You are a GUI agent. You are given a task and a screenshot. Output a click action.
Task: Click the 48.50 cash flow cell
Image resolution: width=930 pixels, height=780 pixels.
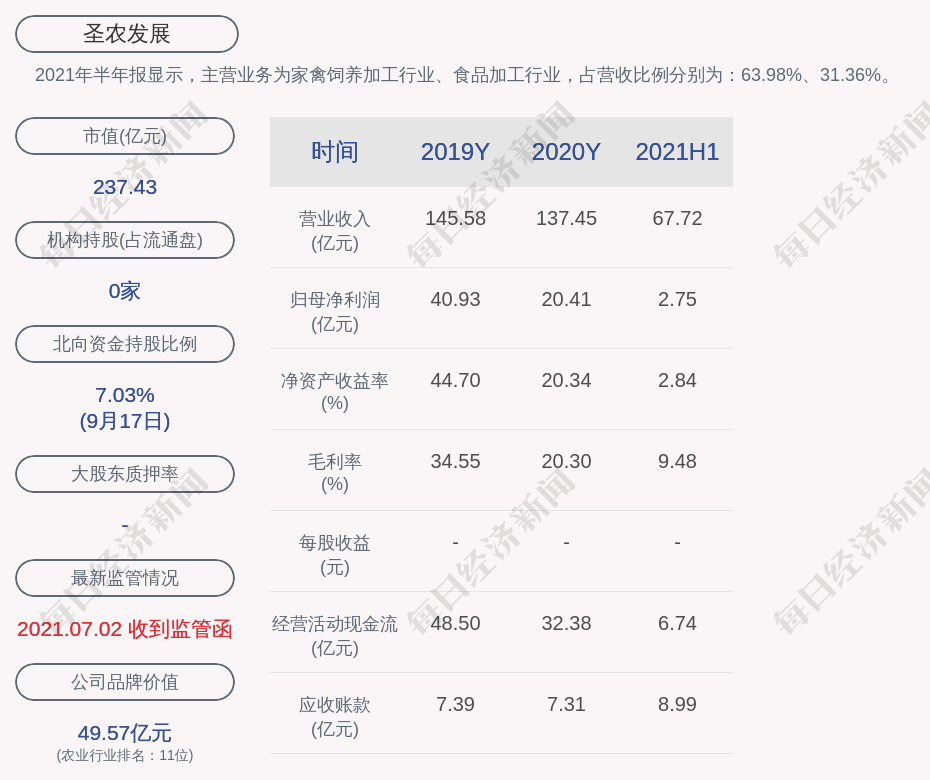(x=455, y=623)
